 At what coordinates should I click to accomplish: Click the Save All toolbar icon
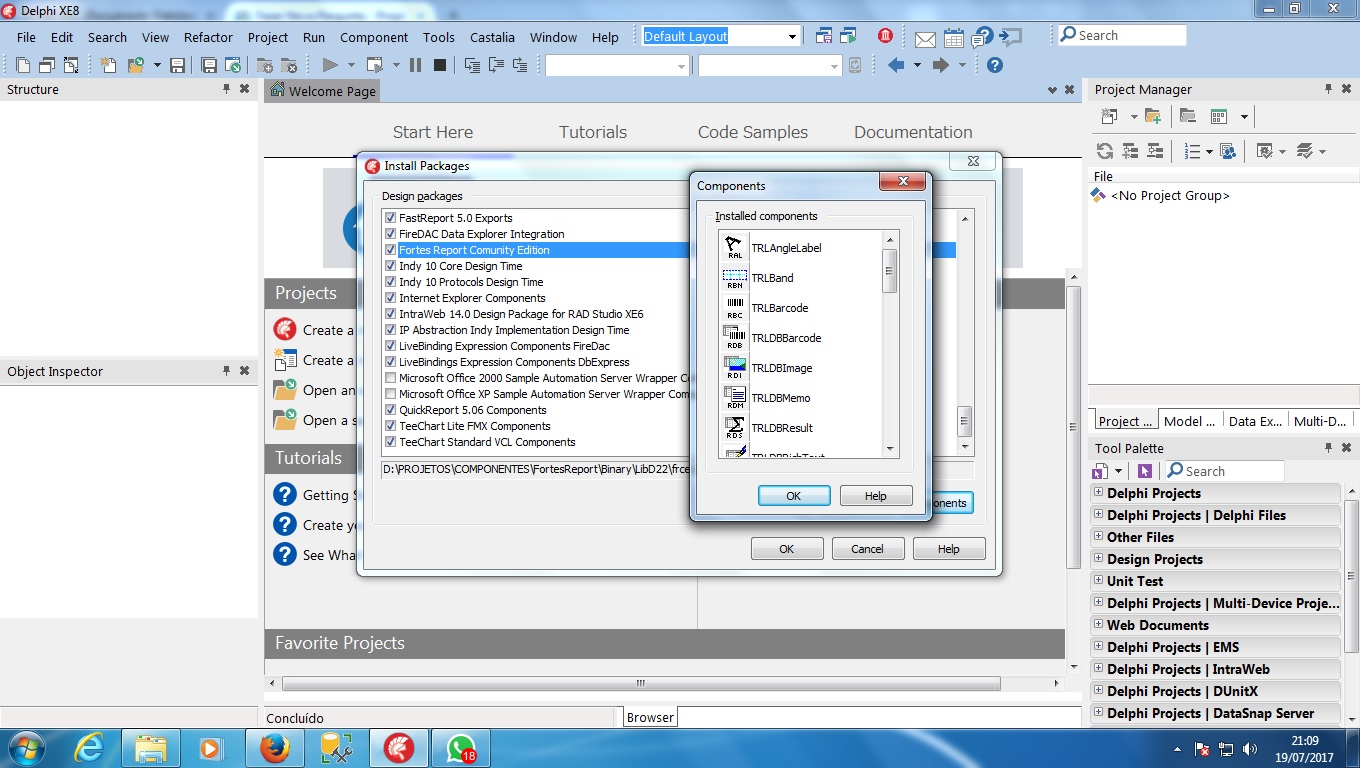[x=209, y=65]
